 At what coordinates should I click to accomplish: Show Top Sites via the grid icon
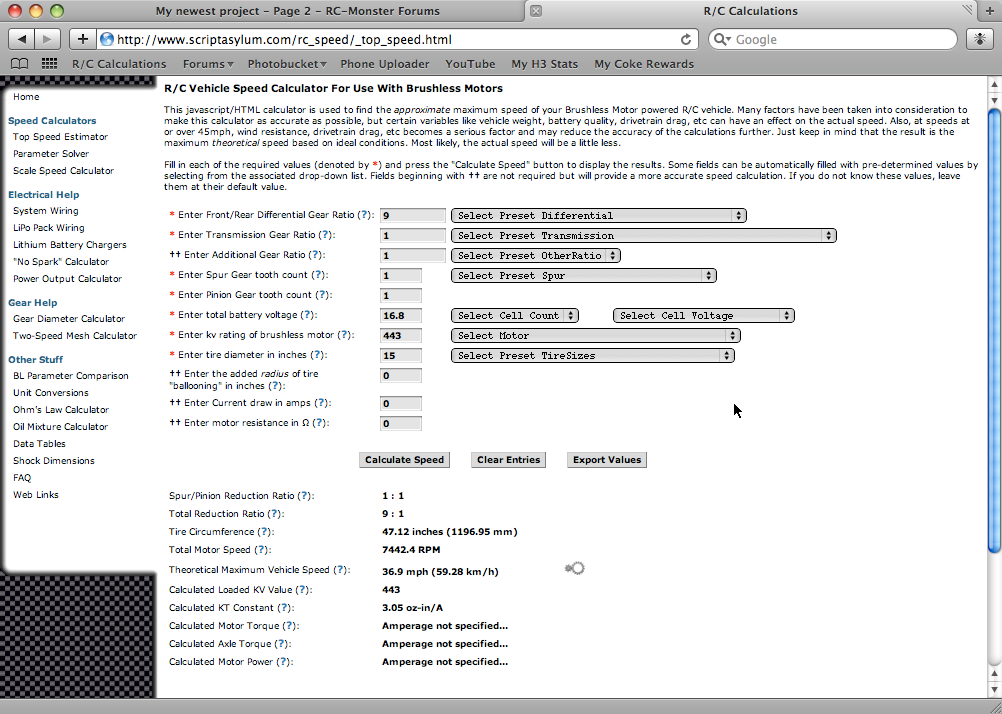pos(49,64)
